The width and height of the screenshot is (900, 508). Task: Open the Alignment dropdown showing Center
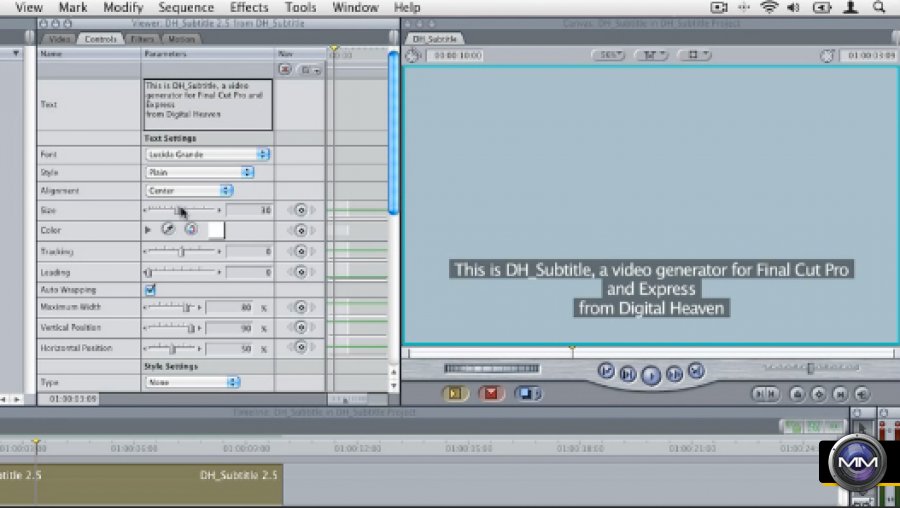point(189,191)
